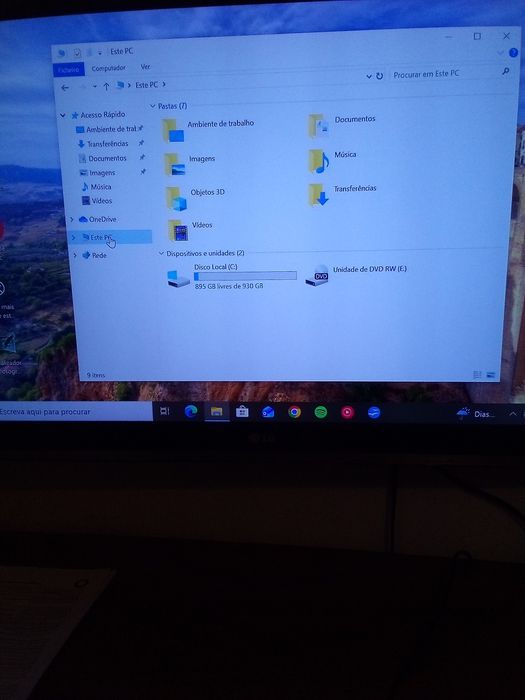Go back with the left arrow button
Viewport: 525px width, 700px height.
pyautogui.click(x=65, y=88)
